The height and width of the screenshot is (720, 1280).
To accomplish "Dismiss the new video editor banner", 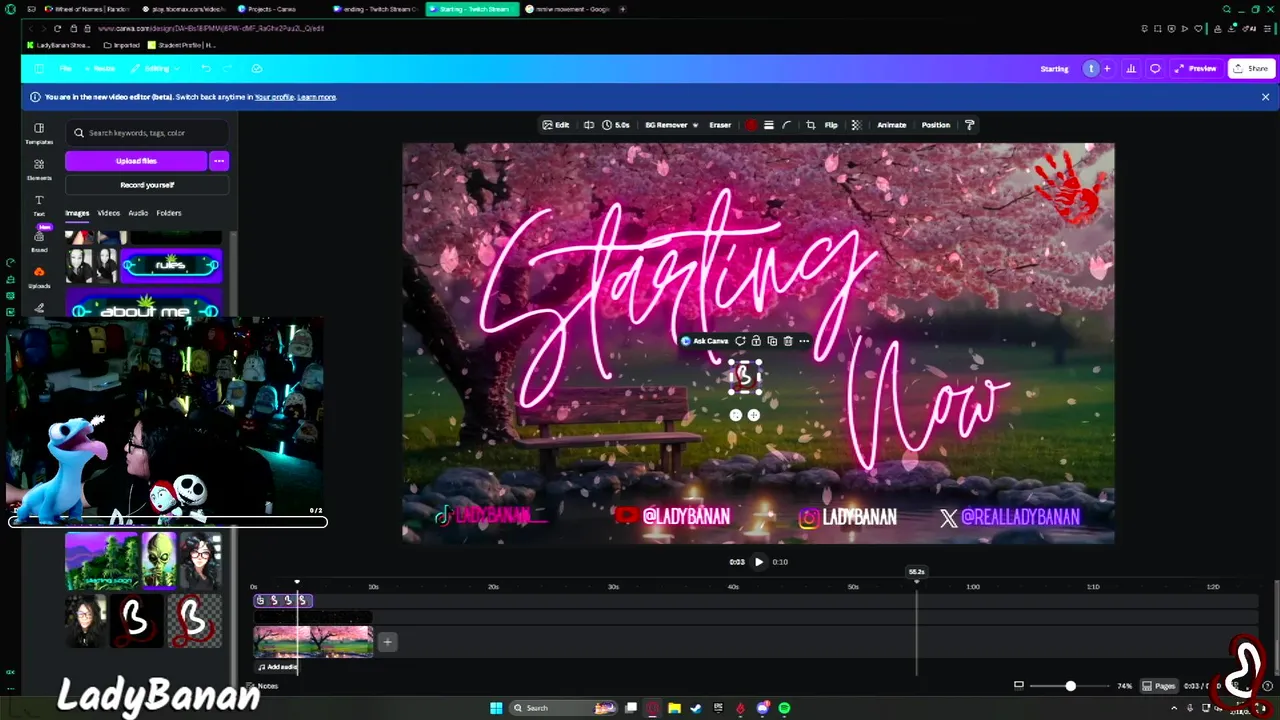I will pos(1265,97).
